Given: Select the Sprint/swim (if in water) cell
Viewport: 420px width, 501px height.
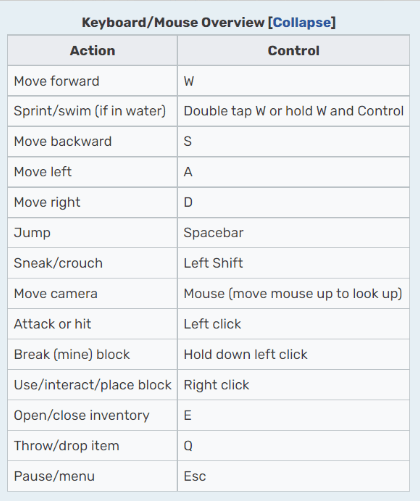Looking at the screenshot, I should click(92, 111).
